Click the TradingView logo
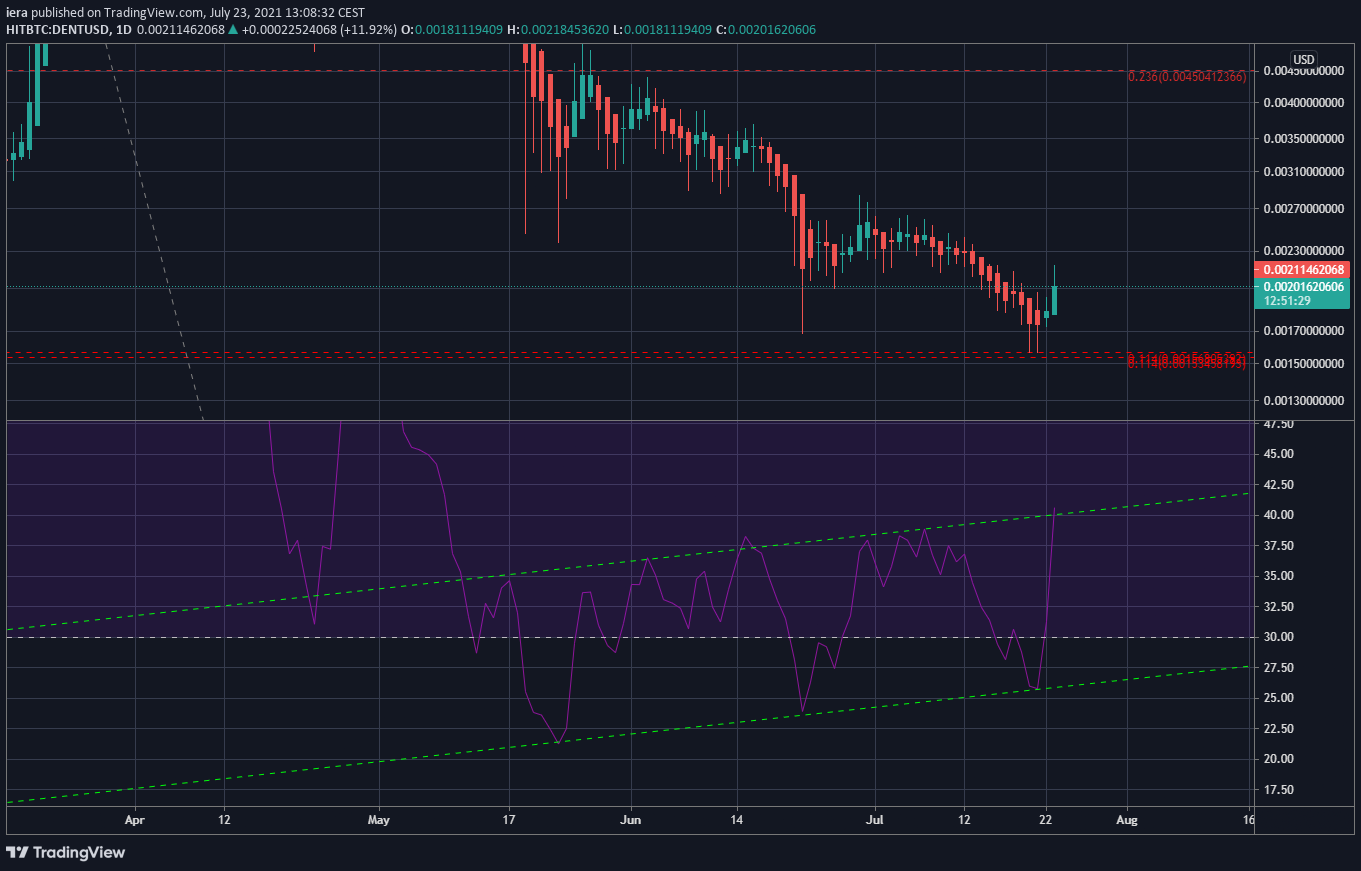Screen dimensions: 1361x871 (66, 852)
